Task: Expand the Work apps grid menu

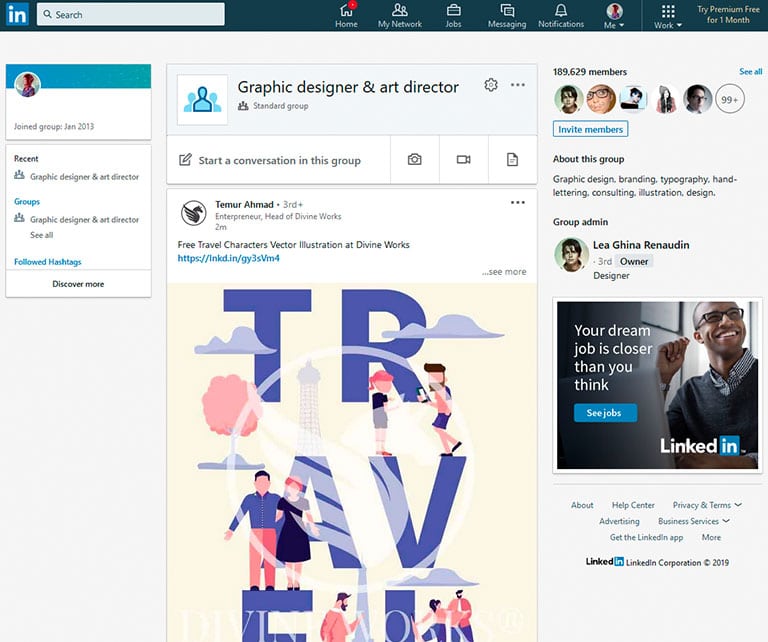Action: tap(668, 16)
